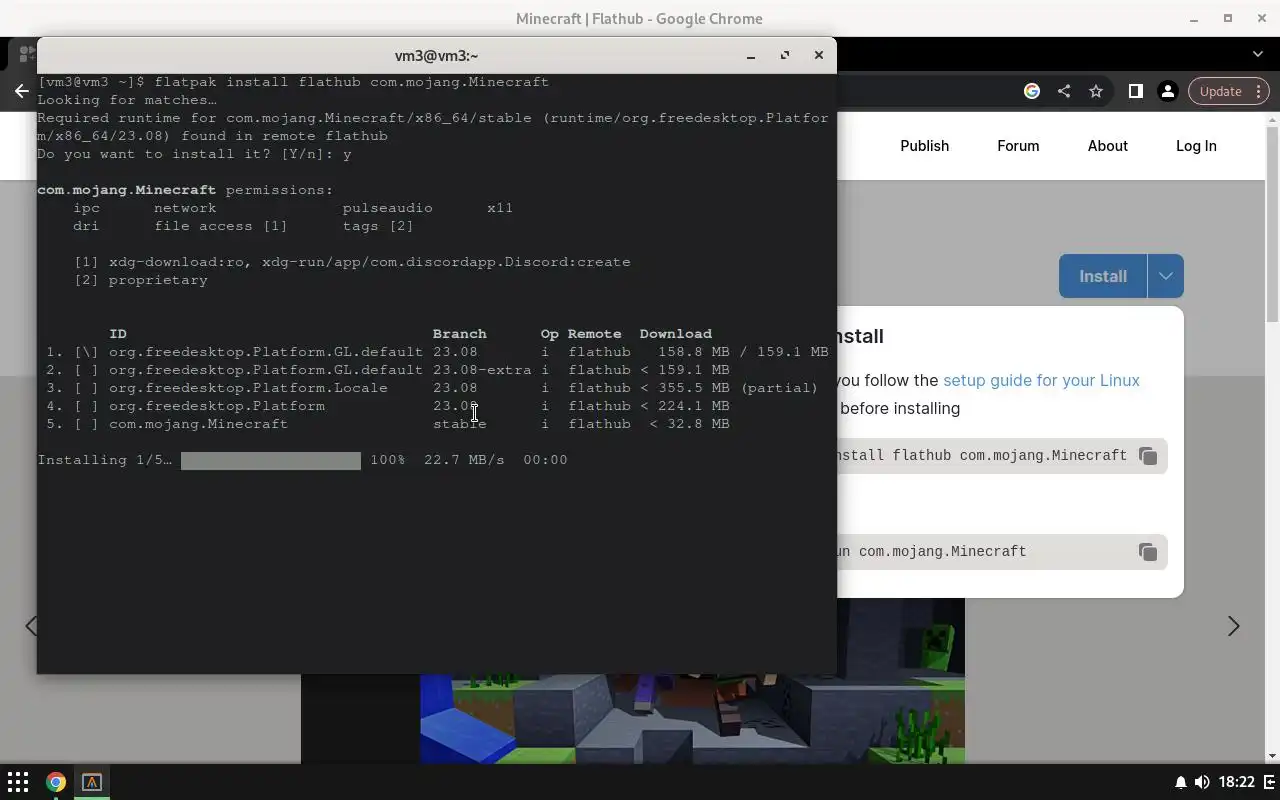Click 'proprietary' tag text in terminal

point(158,280)
